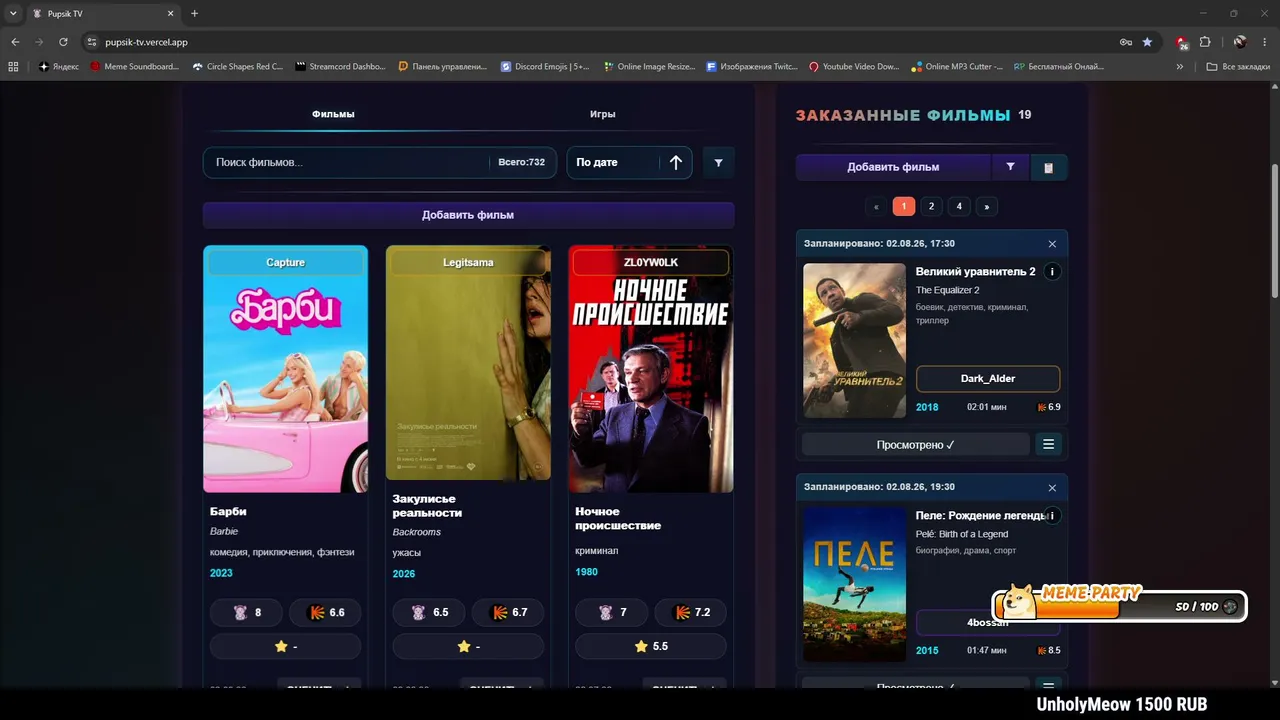The height and width of the screenshot is (720, 1280).
Task: Toggle sort direction arrow next to По дате
Action: 676,162
